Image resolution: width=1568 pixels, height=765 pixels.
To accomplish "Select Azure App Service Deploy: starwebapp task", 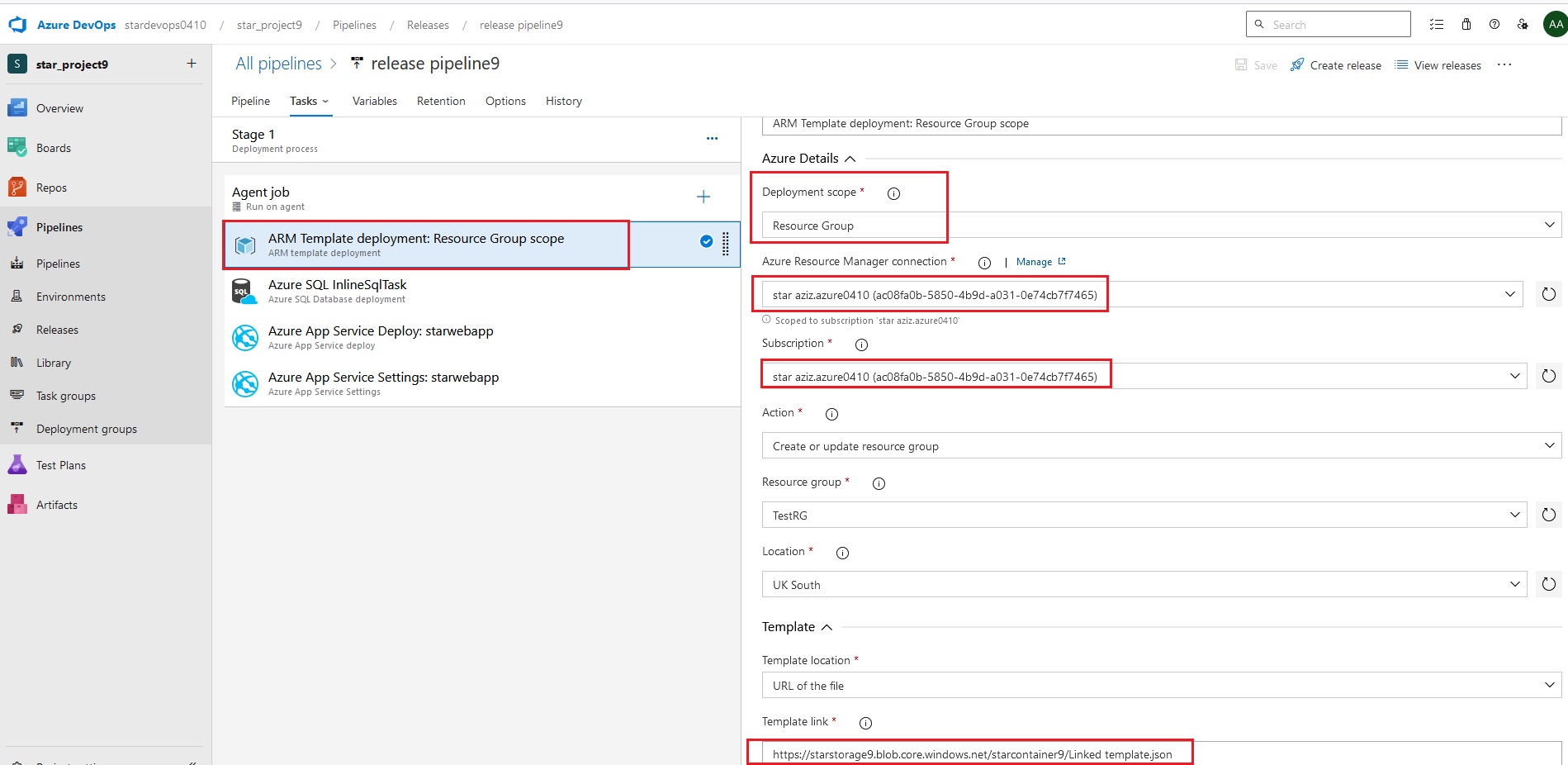I will click(x=482, y=337).
